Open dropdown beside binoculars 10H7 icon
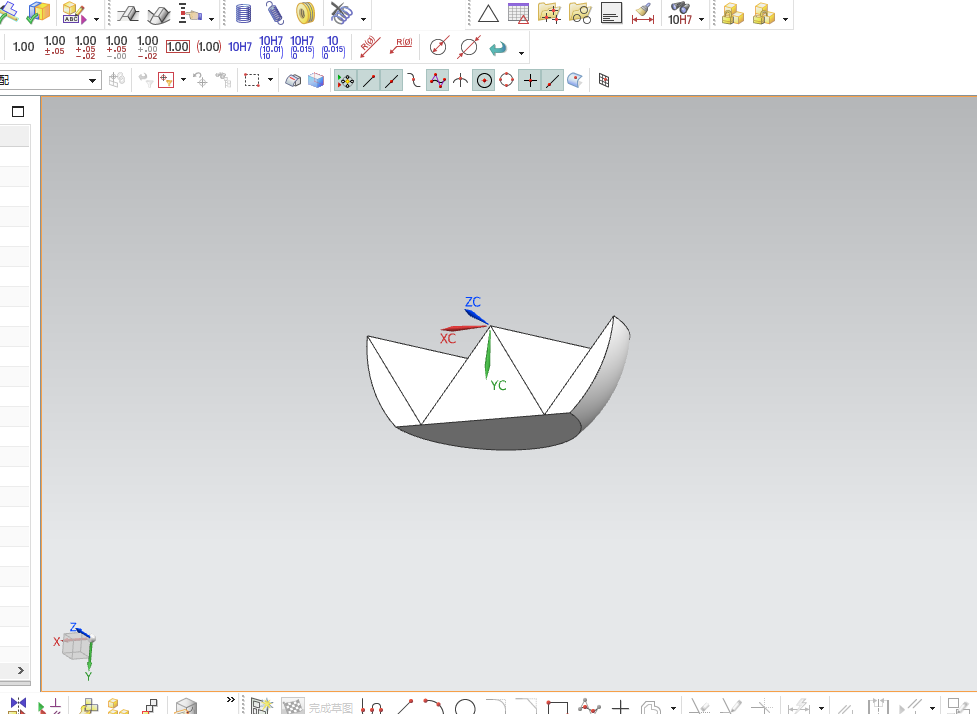Screen dimensions: 977x714 point(702,19)
